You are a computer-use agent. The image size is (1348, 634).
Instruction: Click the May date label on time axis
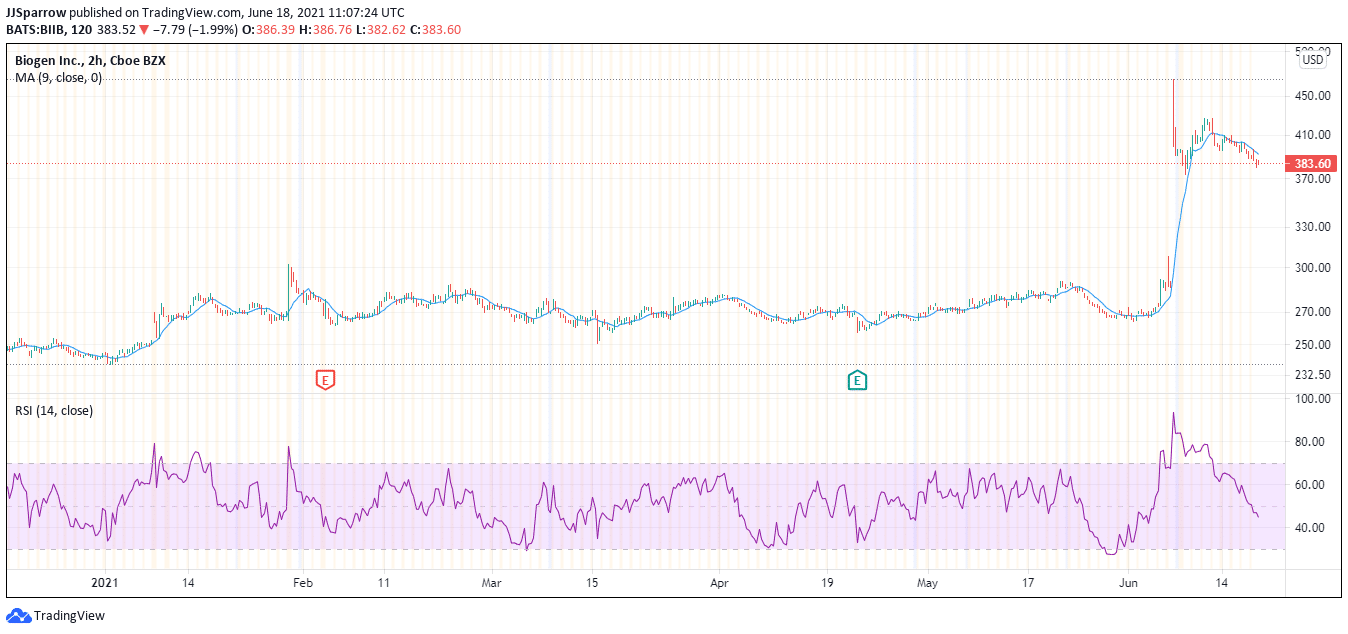click(928, 582)
